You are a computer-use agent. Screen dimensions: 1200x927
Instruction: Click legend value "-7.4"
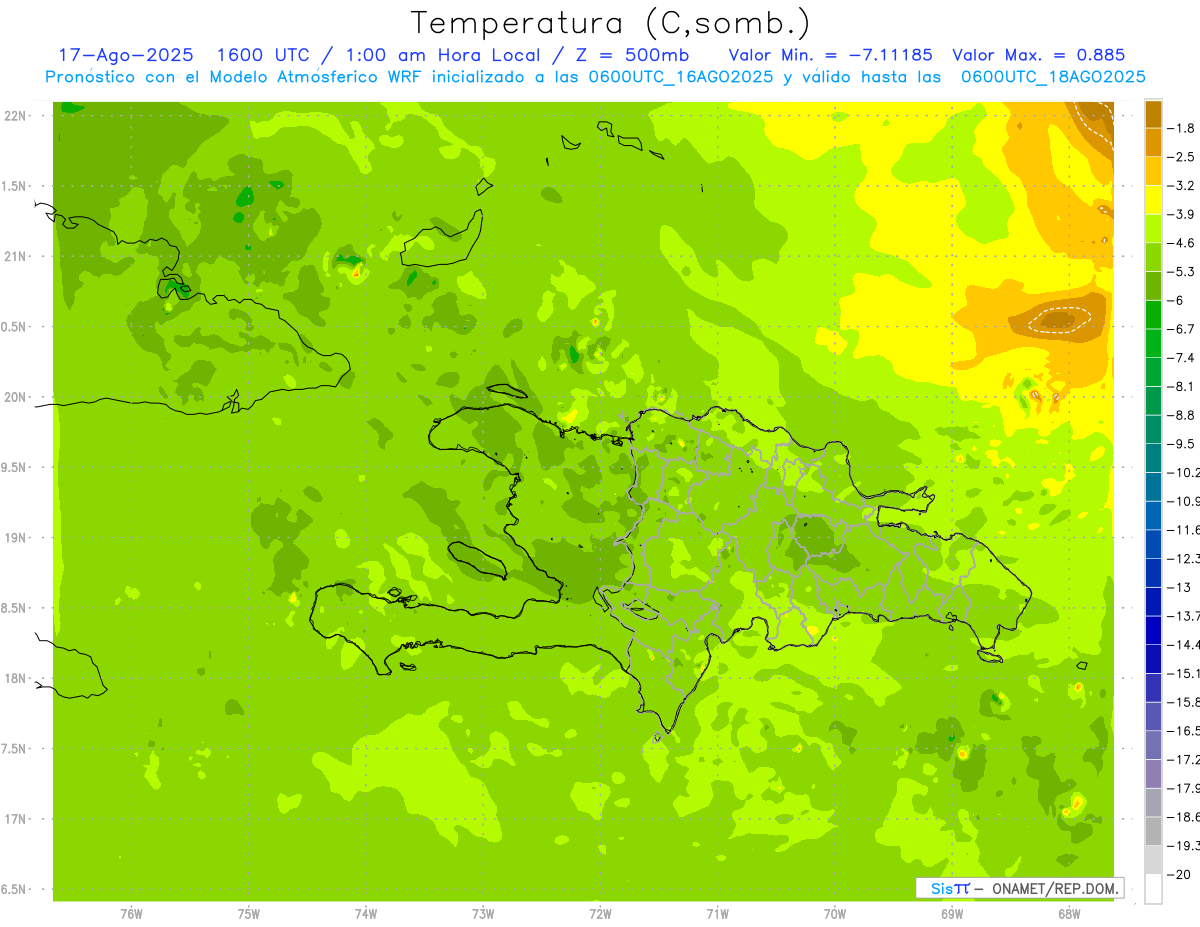(1181, 358)
